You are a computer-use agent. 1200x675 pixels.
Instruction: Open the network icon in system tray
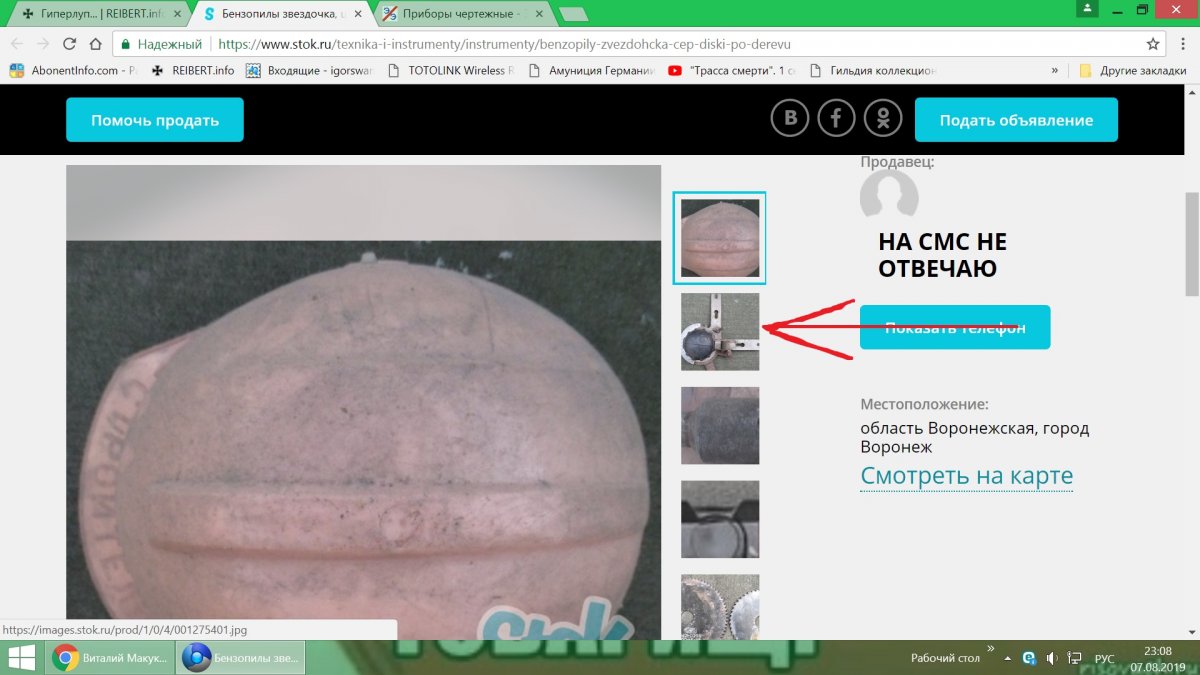(x=1075, y=658)
